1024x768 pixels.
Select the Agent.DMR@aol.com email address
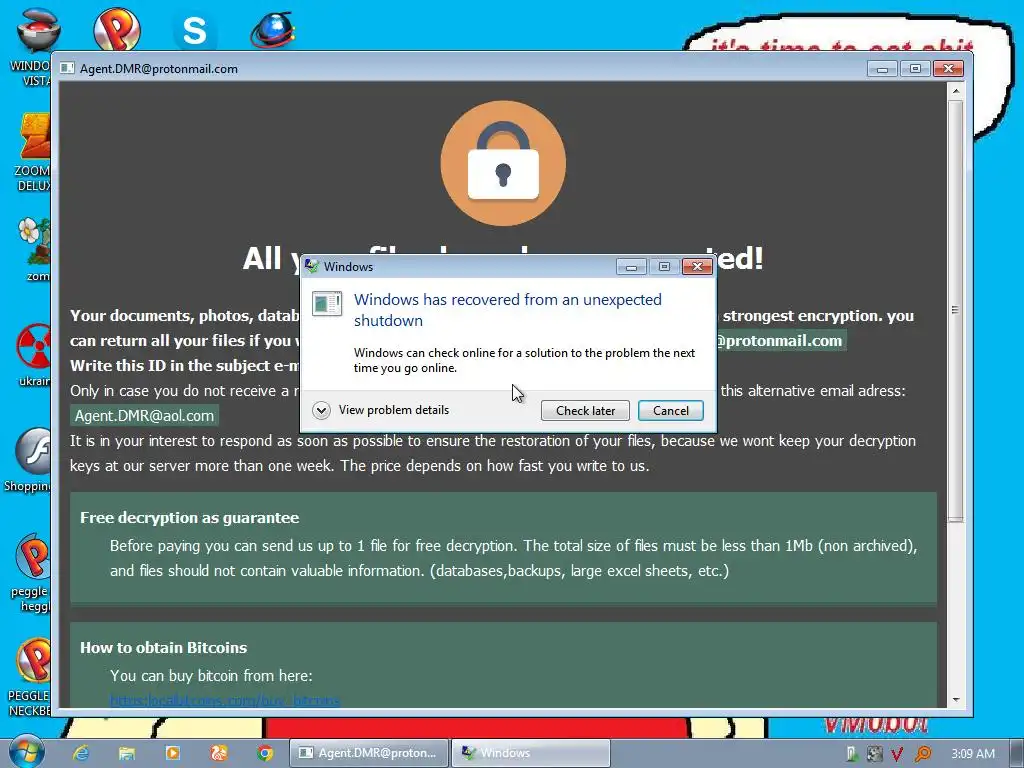click(x=144, y=415)
